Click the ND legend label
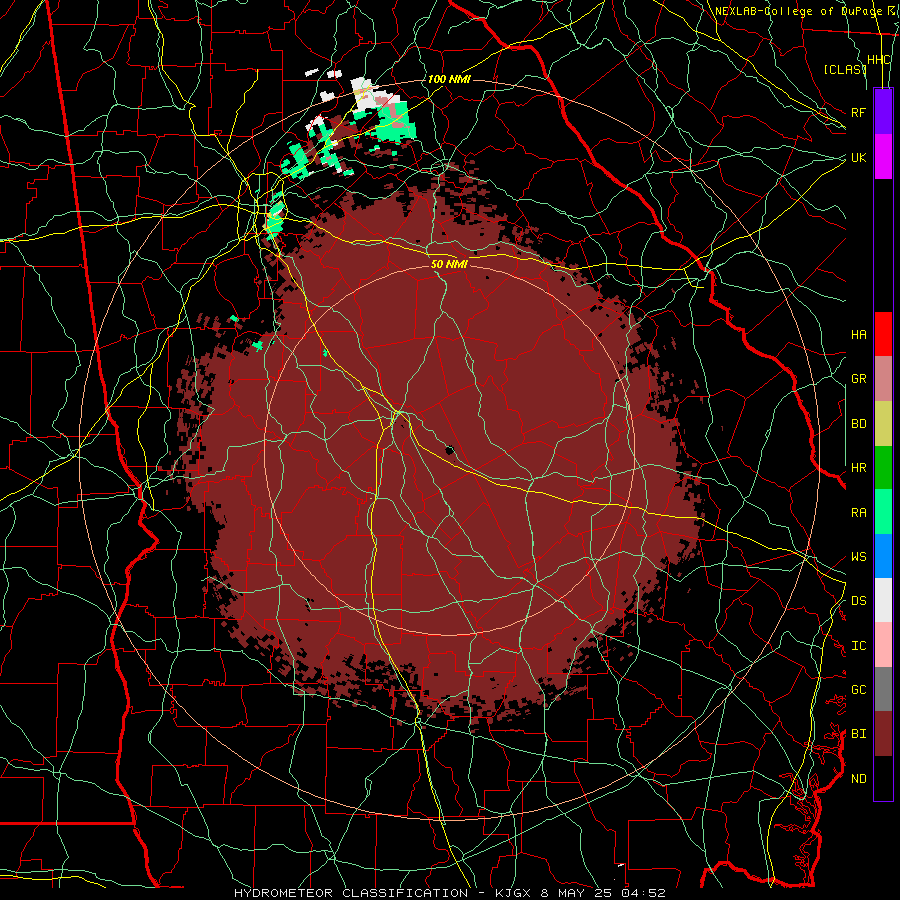This screenshot has width=900, height=900. [x=858, y=779]
